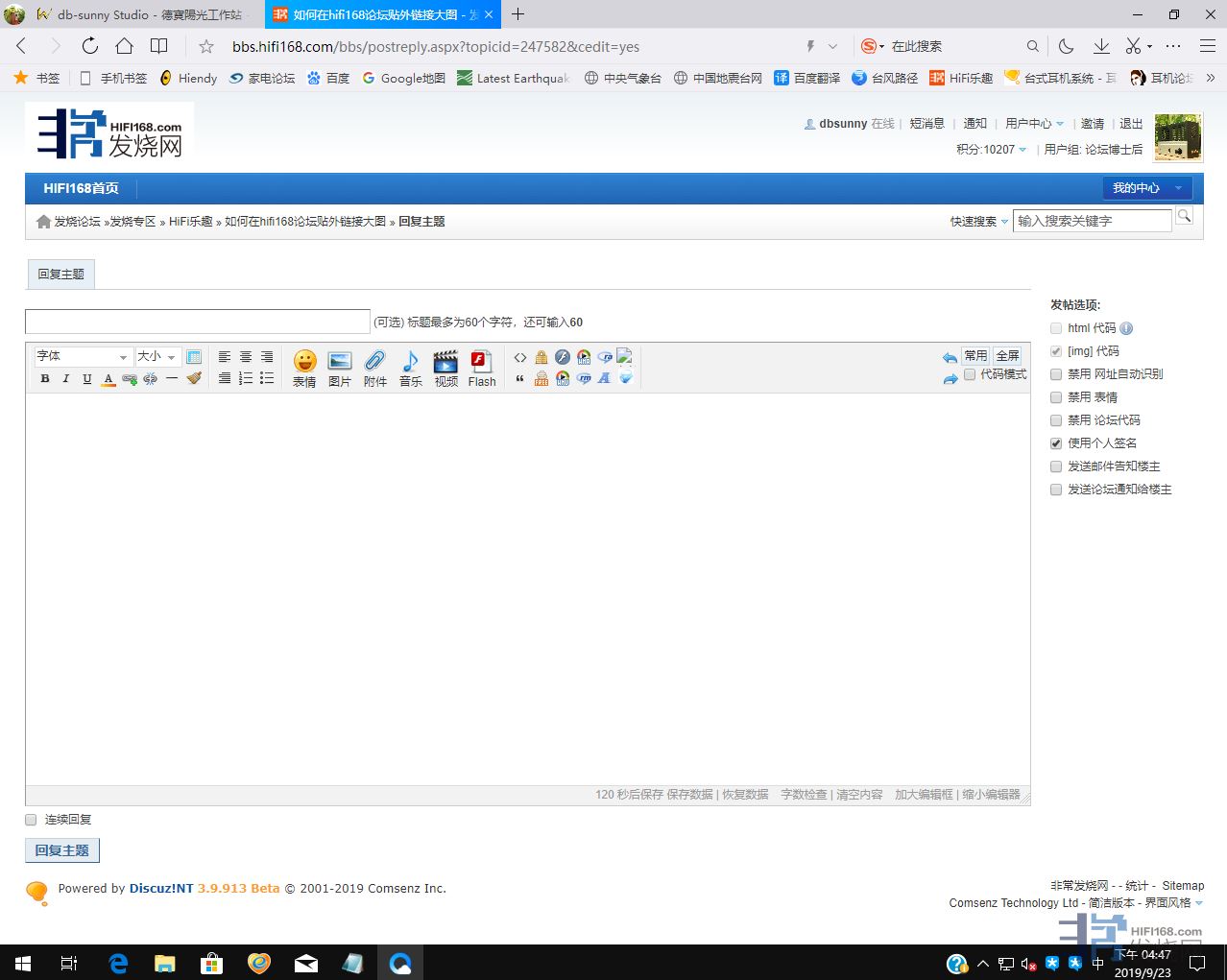The width and height of the screenshot is (1227, 980).
Task: Click the Flash insert icon
Action: 482,368
